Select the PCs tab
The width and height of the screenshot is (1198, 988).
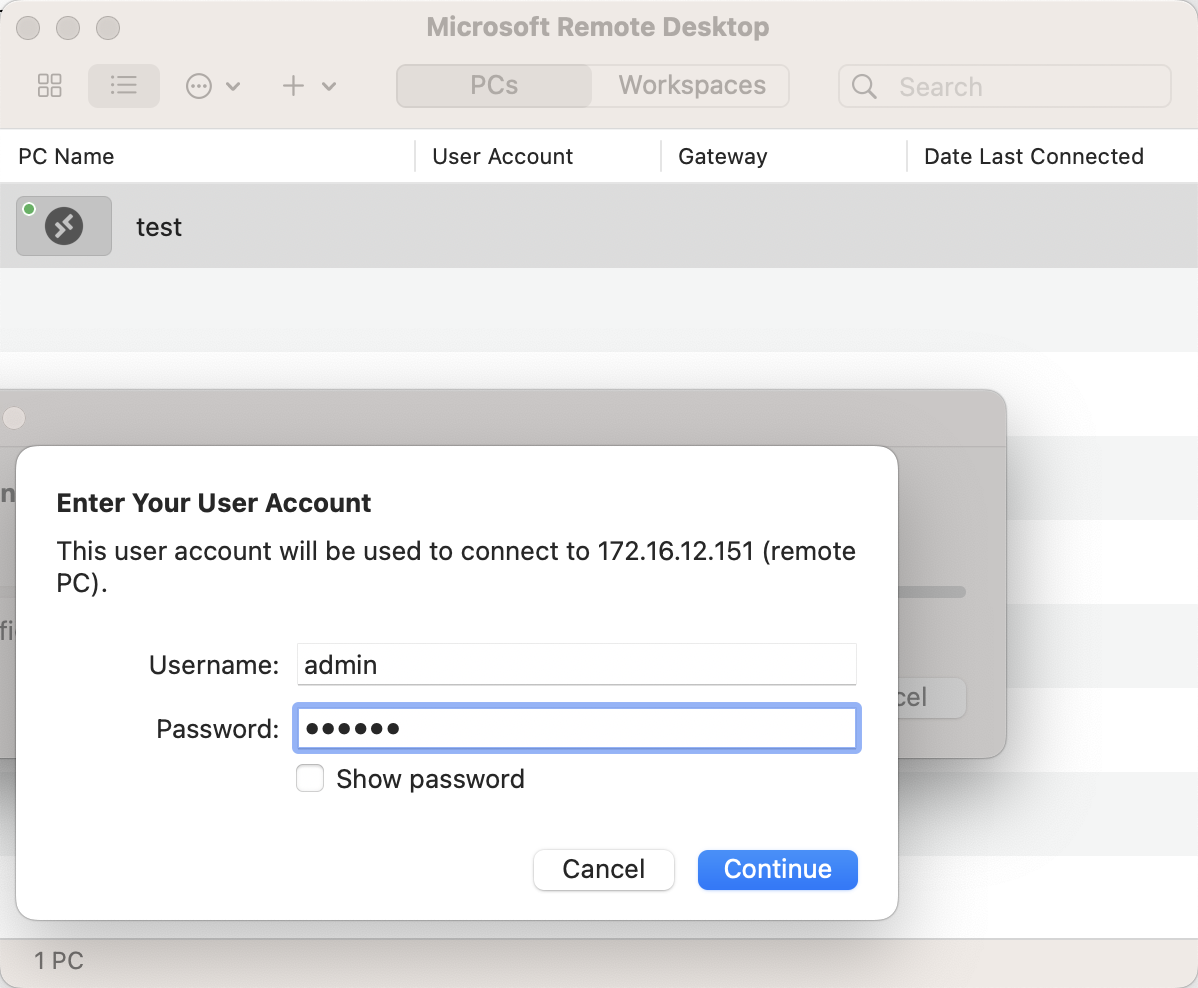(x=494, y=86)
